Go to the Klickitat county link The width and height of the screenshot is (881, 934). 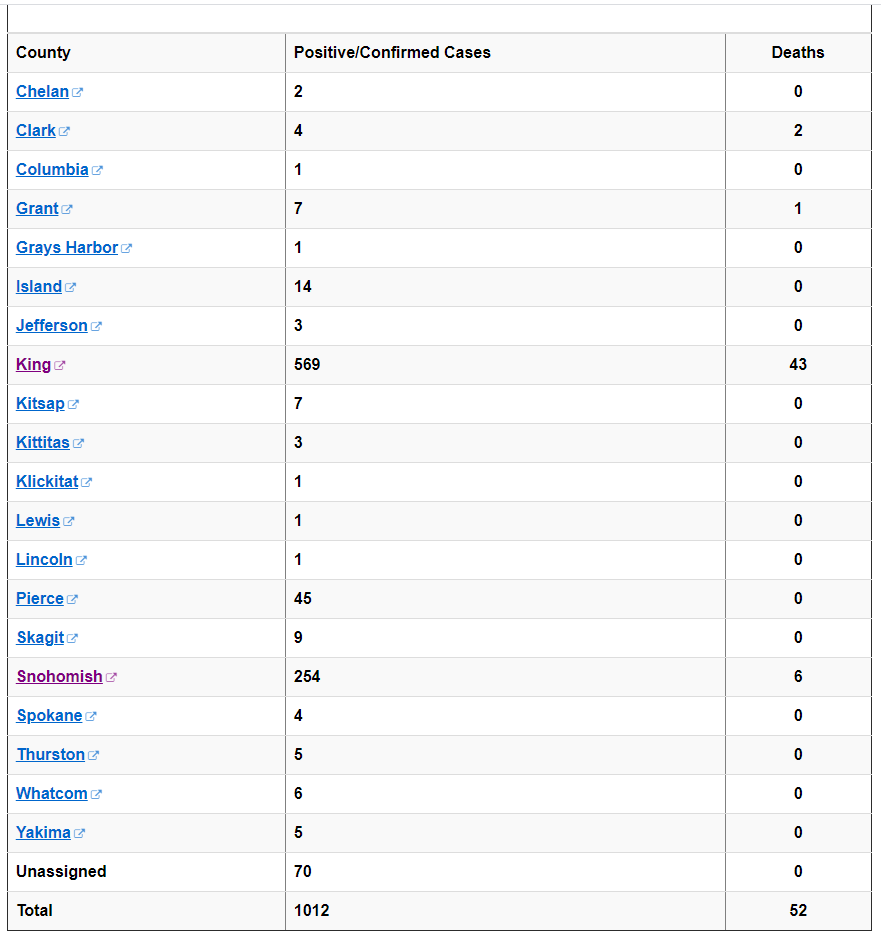point(47,481)
